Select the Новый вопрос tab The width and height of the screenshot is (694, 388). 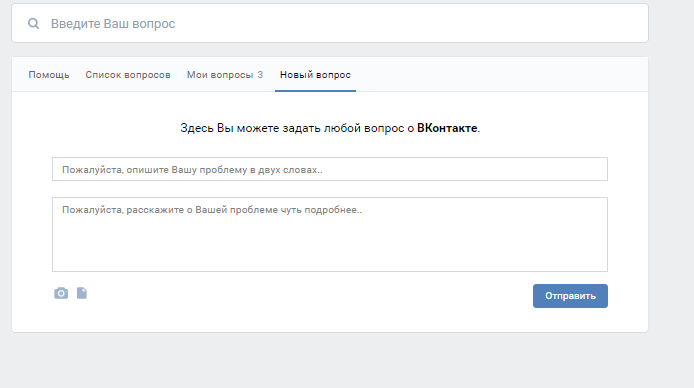click(x=315, y=75)
